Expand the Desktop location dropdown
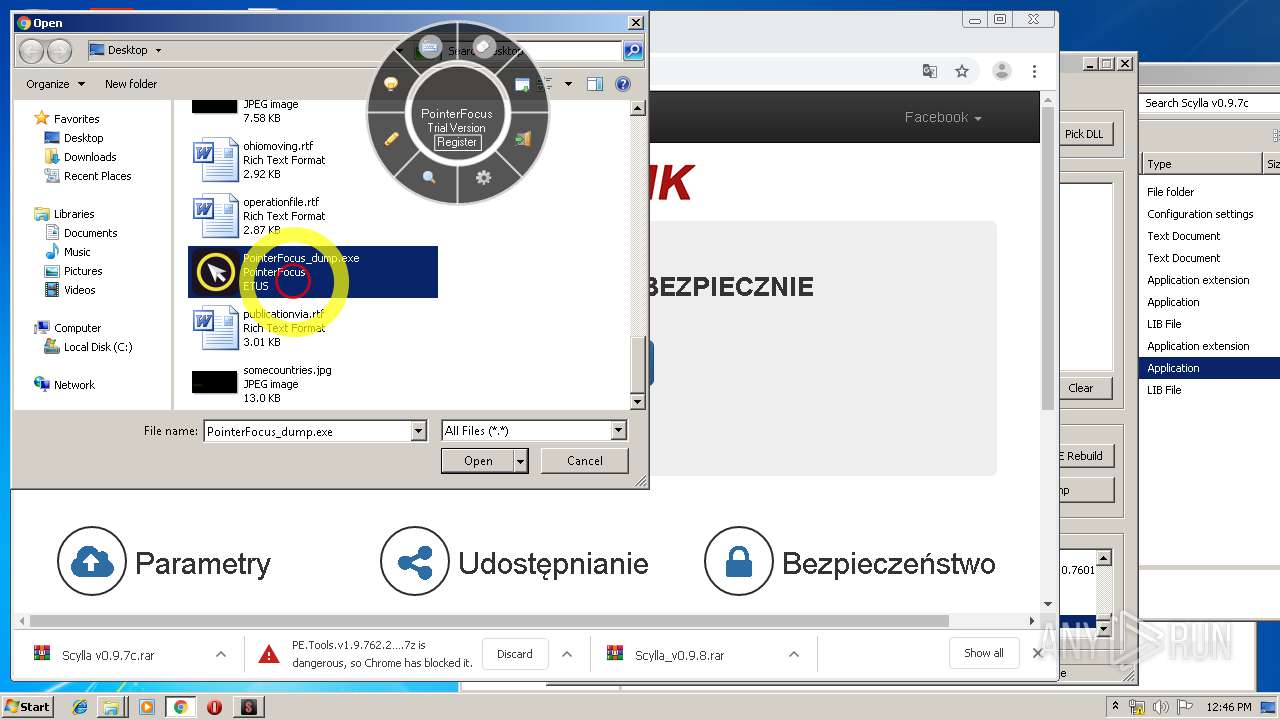This screenshot has width=1280, height=720. tap(158, 50)
